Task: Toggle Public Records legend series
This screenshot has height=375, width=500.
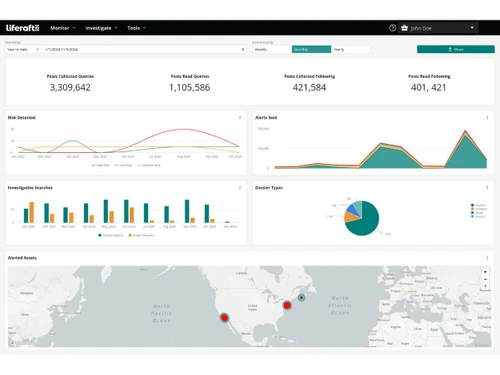Action: pos(141,235)
